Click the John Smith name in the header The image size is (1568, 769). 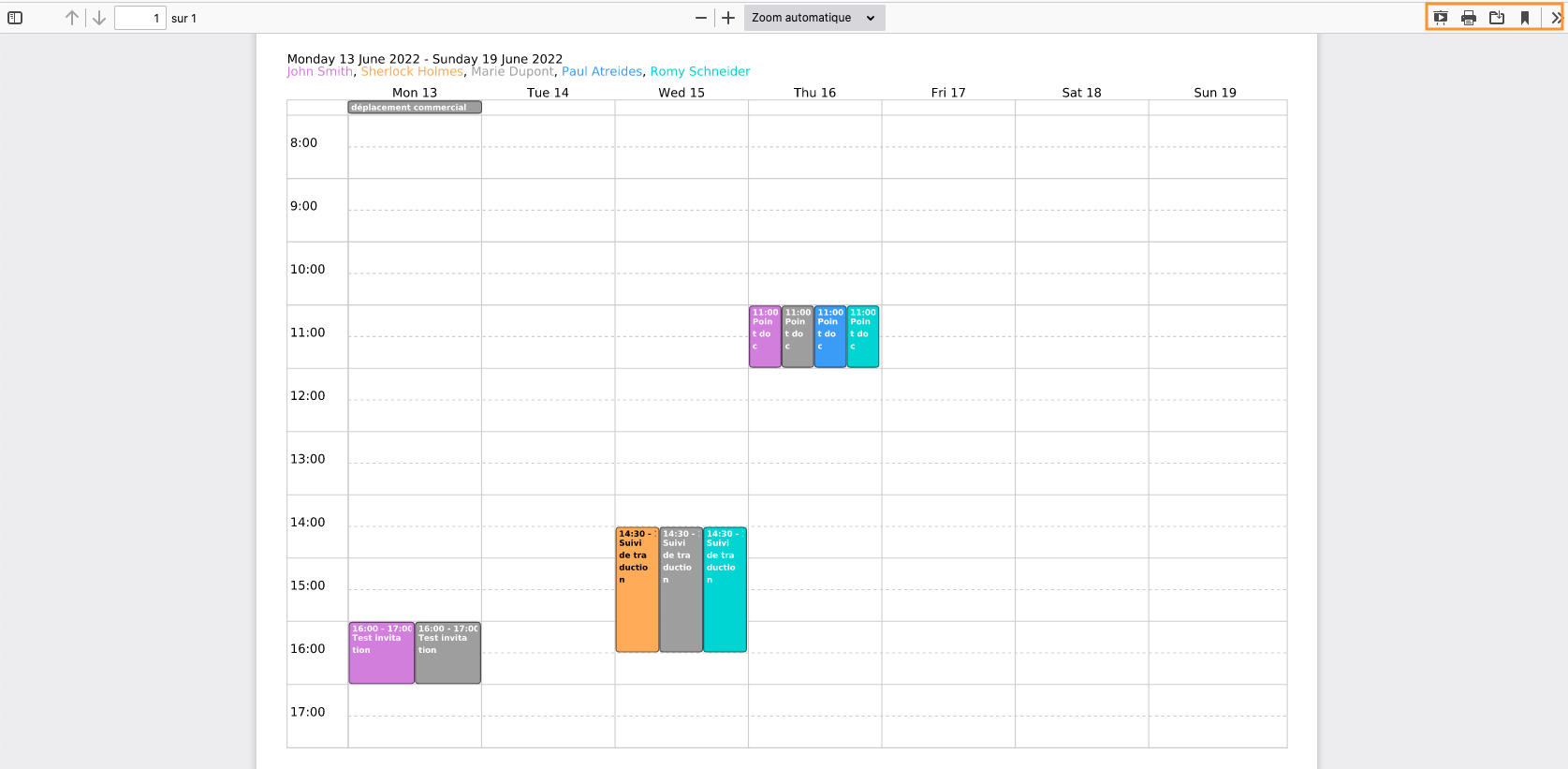click(x=319, y=72)
